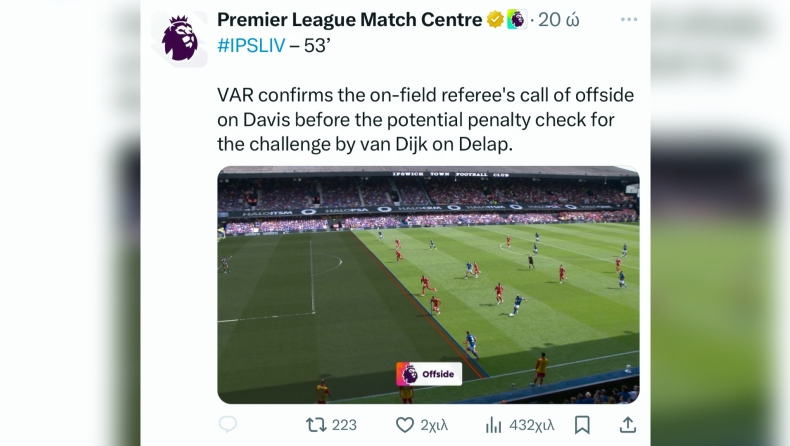Click the reply speech bubble icon

point(228,425)
